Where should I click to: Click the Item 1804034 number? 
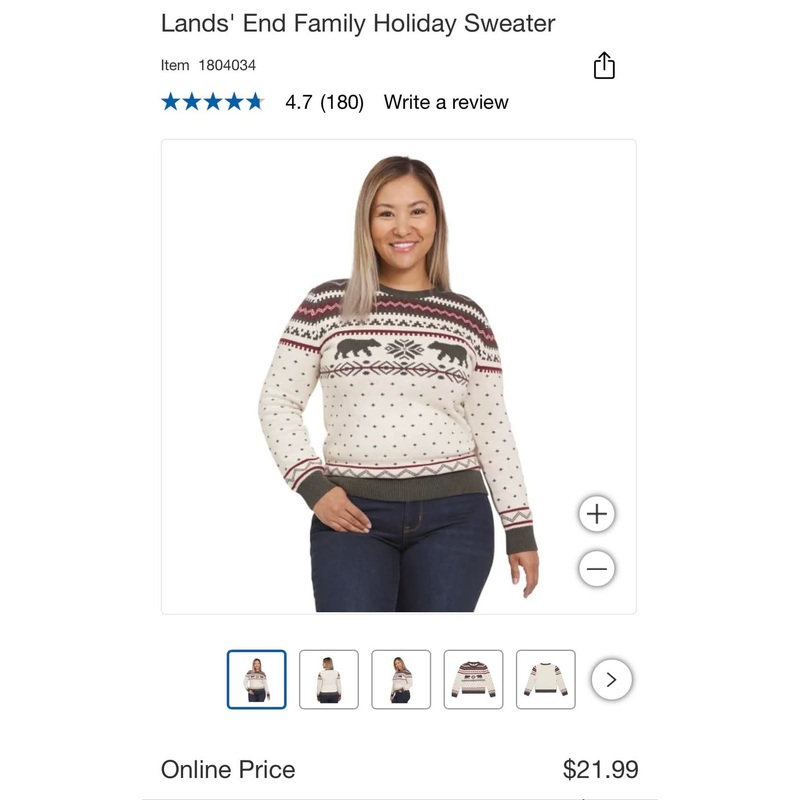point(208,65)
